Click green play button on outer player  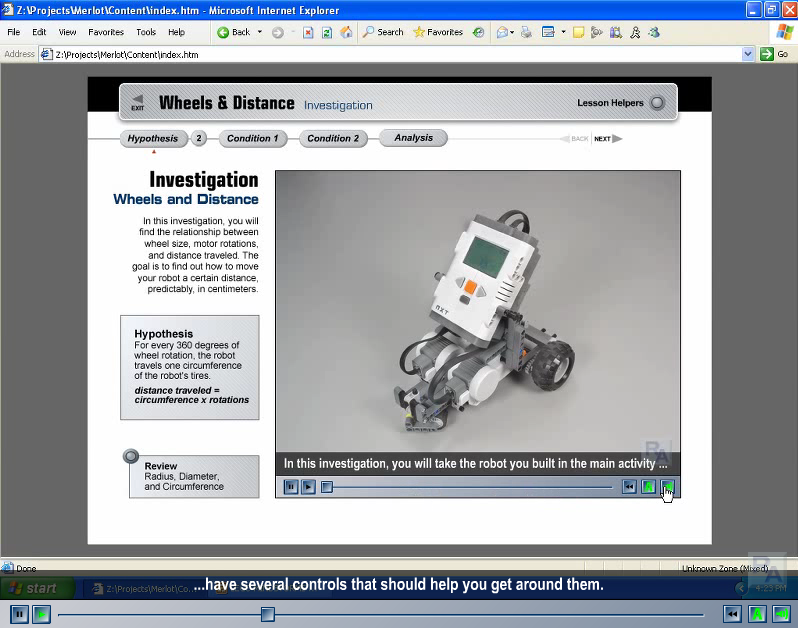coord(42,614)
